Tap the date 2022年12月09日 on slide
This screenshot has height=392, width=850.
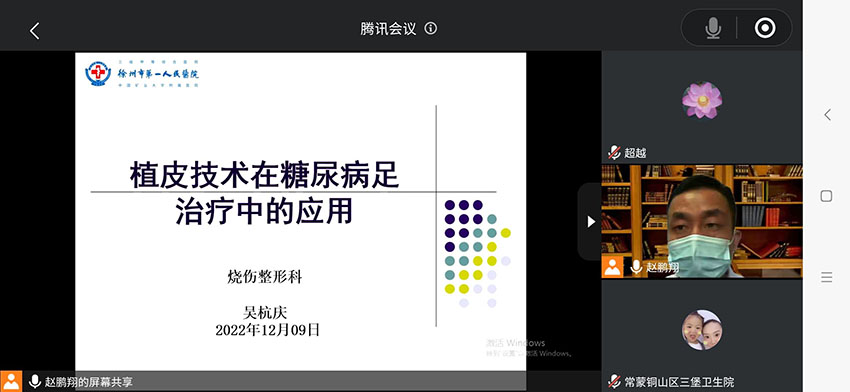click(x=268, y=330)
